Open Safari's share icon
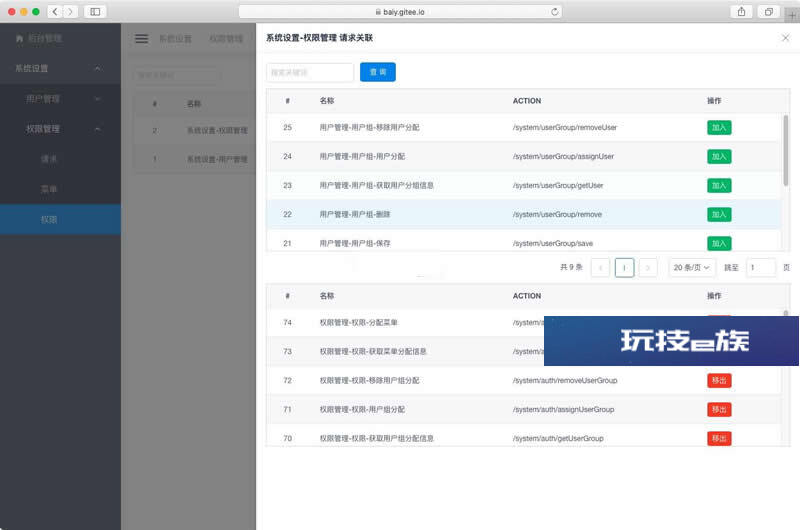800x530 pixels. click(x=741, y=11)
